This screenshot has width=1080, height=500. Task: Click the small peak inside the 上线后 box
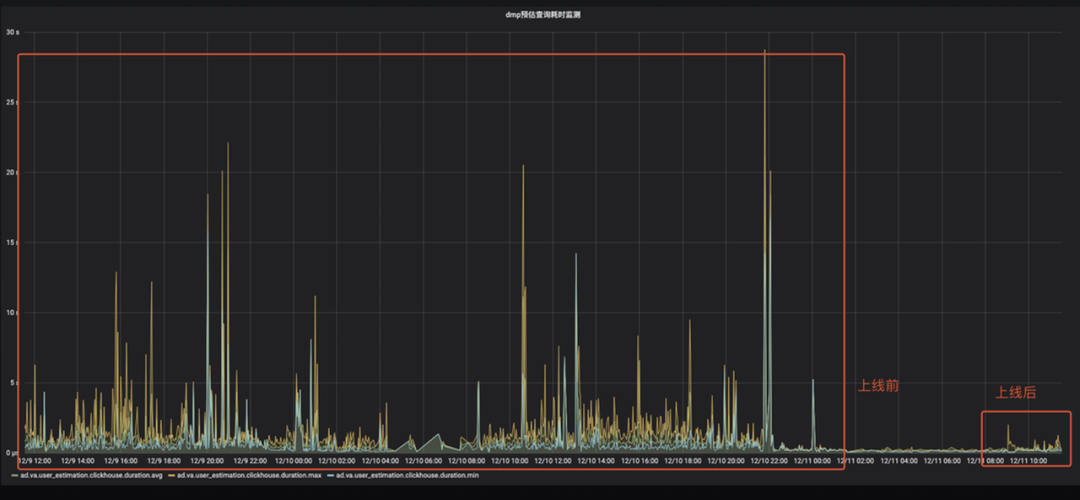(x=1007, y=427)
